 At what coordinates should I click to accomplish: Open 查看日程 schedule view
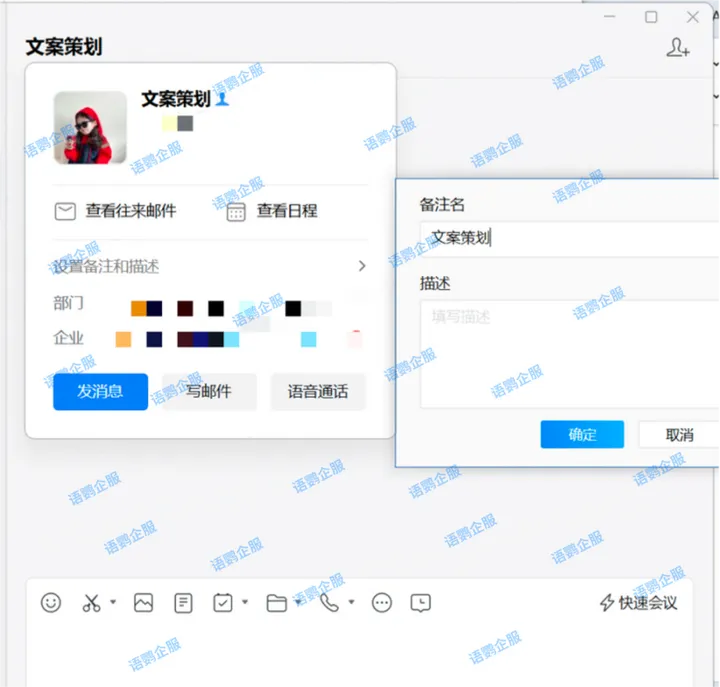pyautogui.click(x=272, y=211)
